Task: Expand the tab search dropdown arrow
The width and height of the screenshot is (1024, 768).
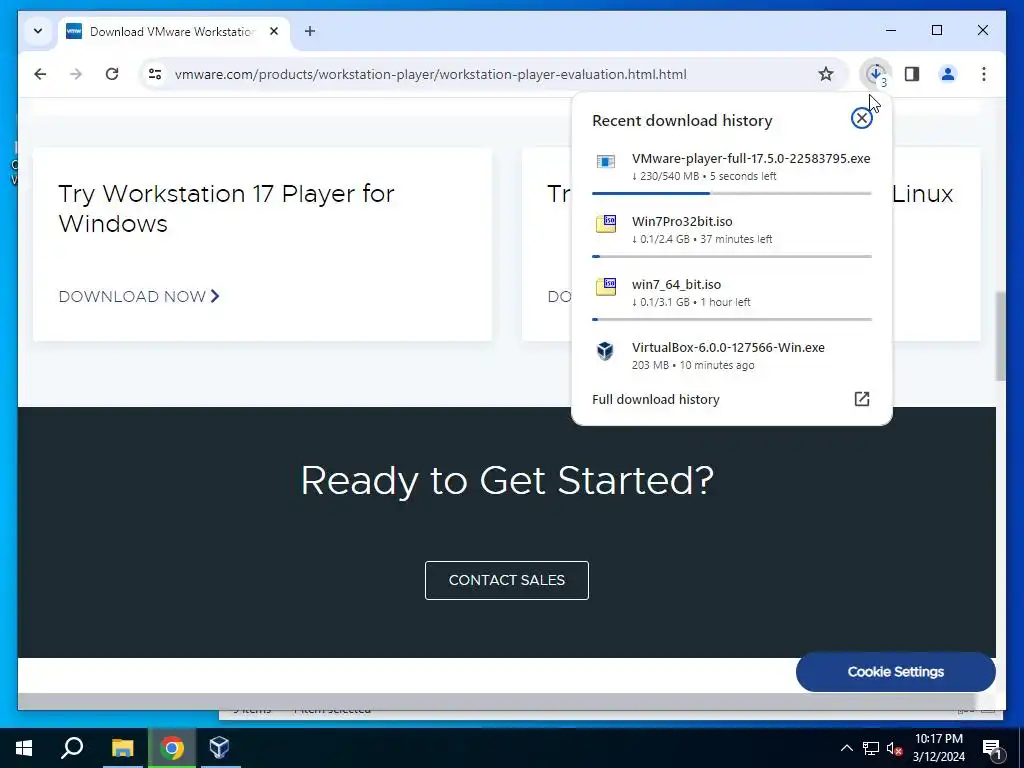Action: click(x=38, y=31)
